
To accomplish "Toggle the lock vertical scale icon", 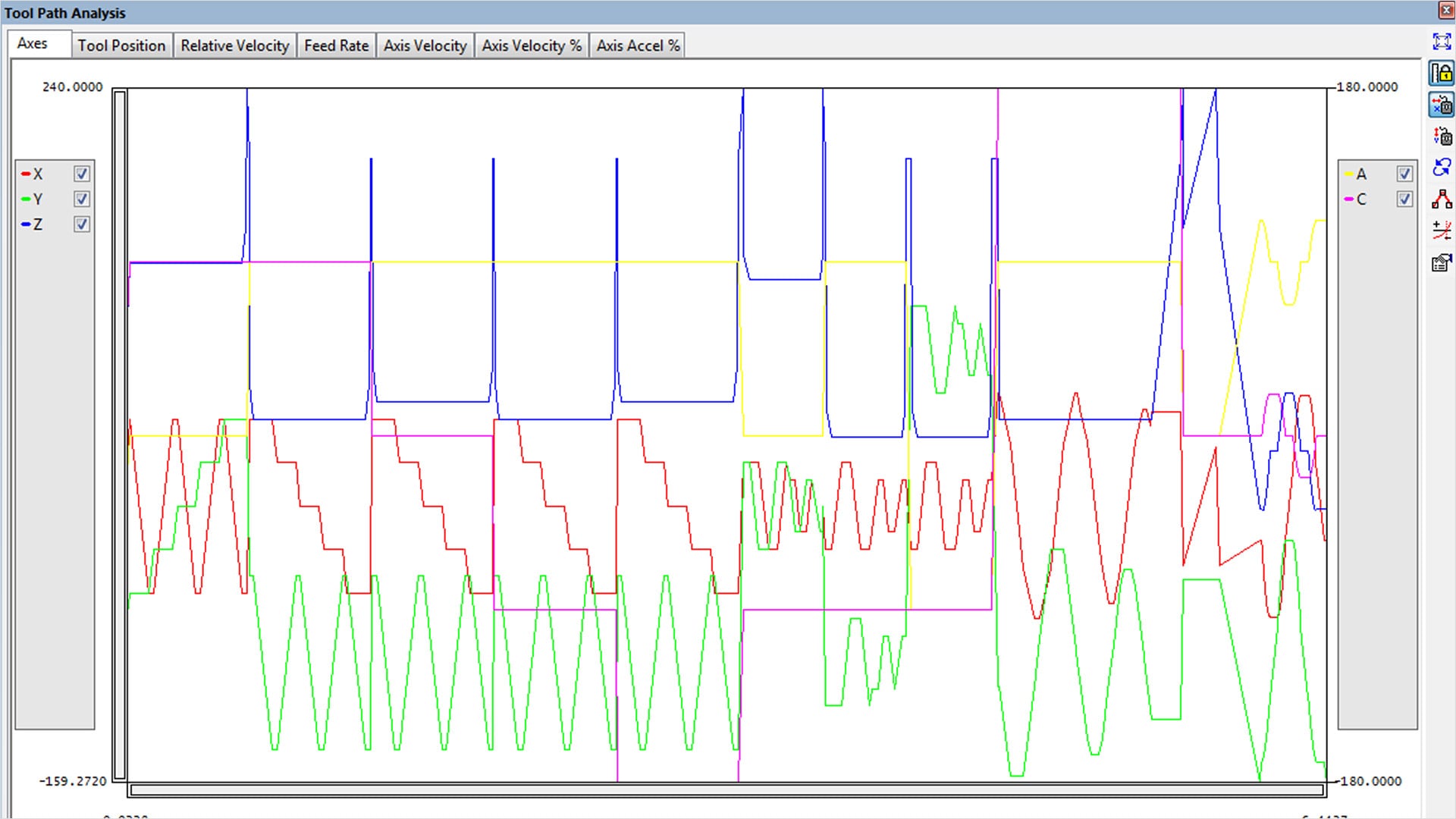I will 1442,74.
